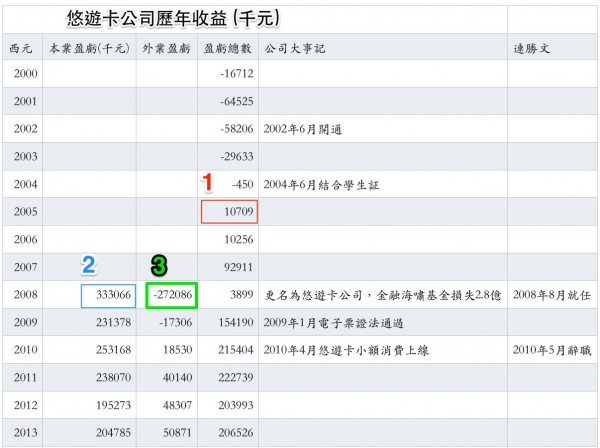Click the green number 3 marker
The width and height of the screenshot is (600, 448).
click(158, 264)
